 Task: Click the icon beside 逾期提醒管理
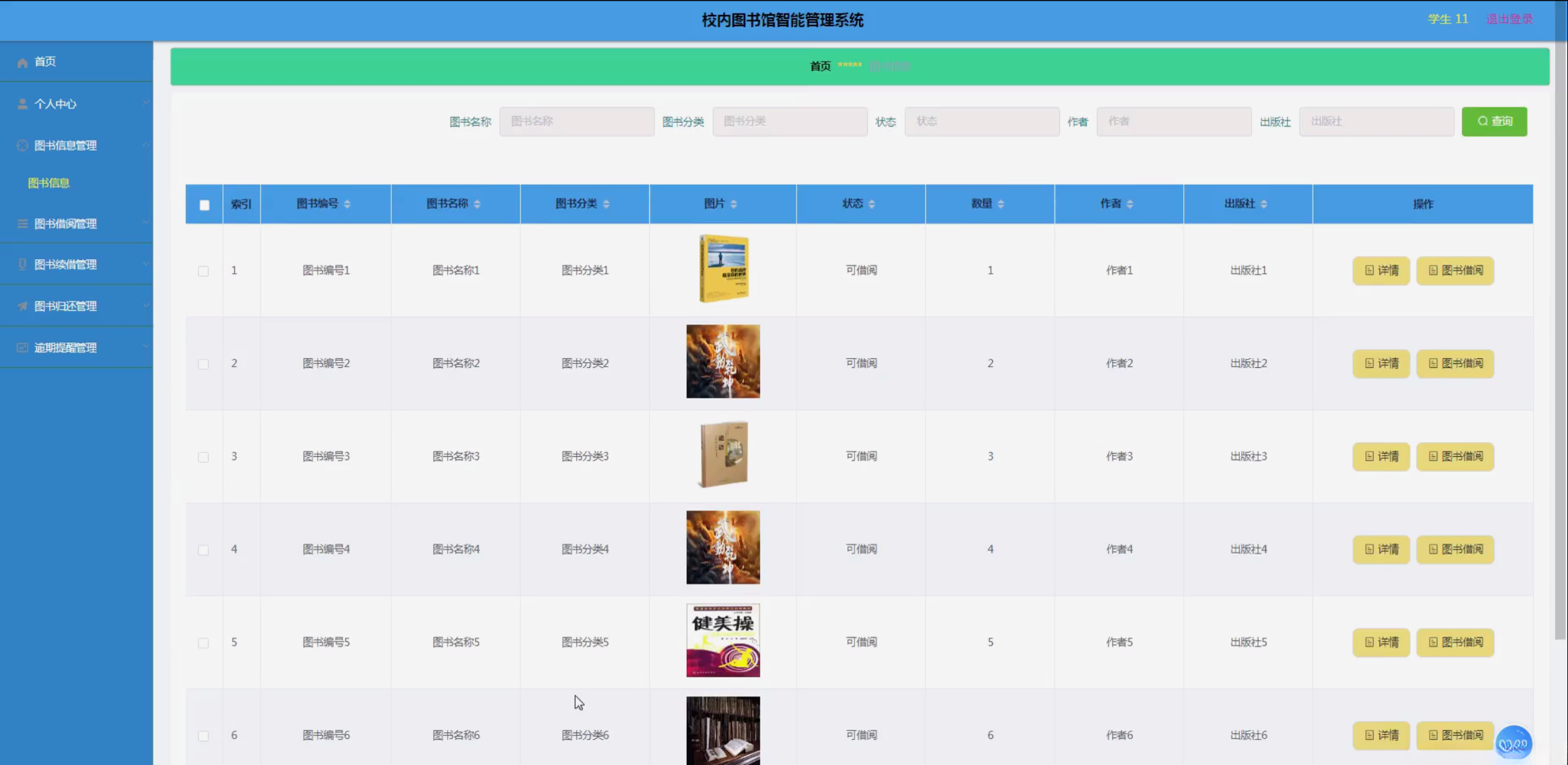22,348
